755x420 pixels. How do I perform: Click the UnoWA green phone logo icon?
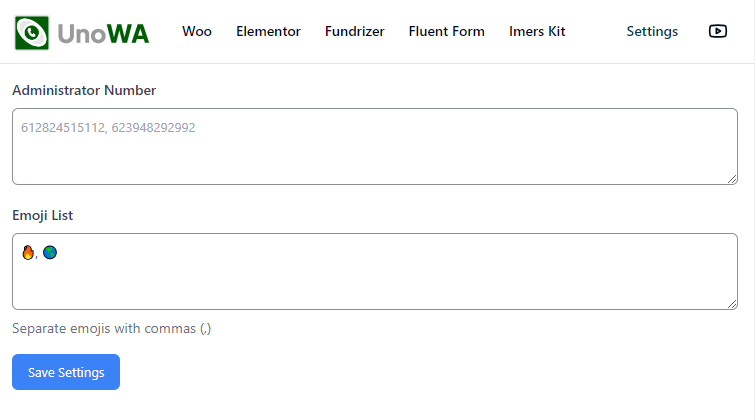[32, 33]
